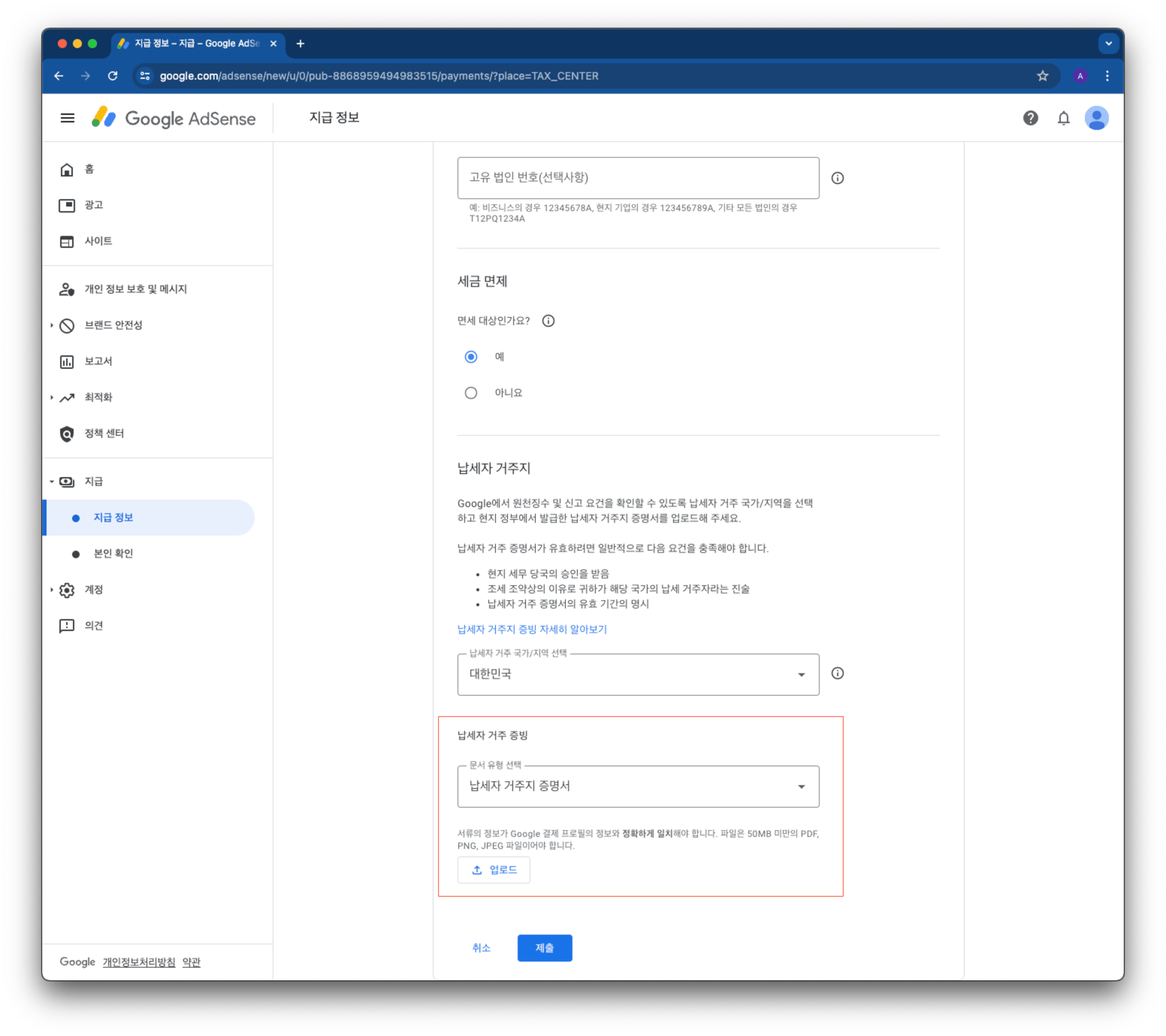
Task: Expand the 최적화 menu arrow
Action: [52, 398]
